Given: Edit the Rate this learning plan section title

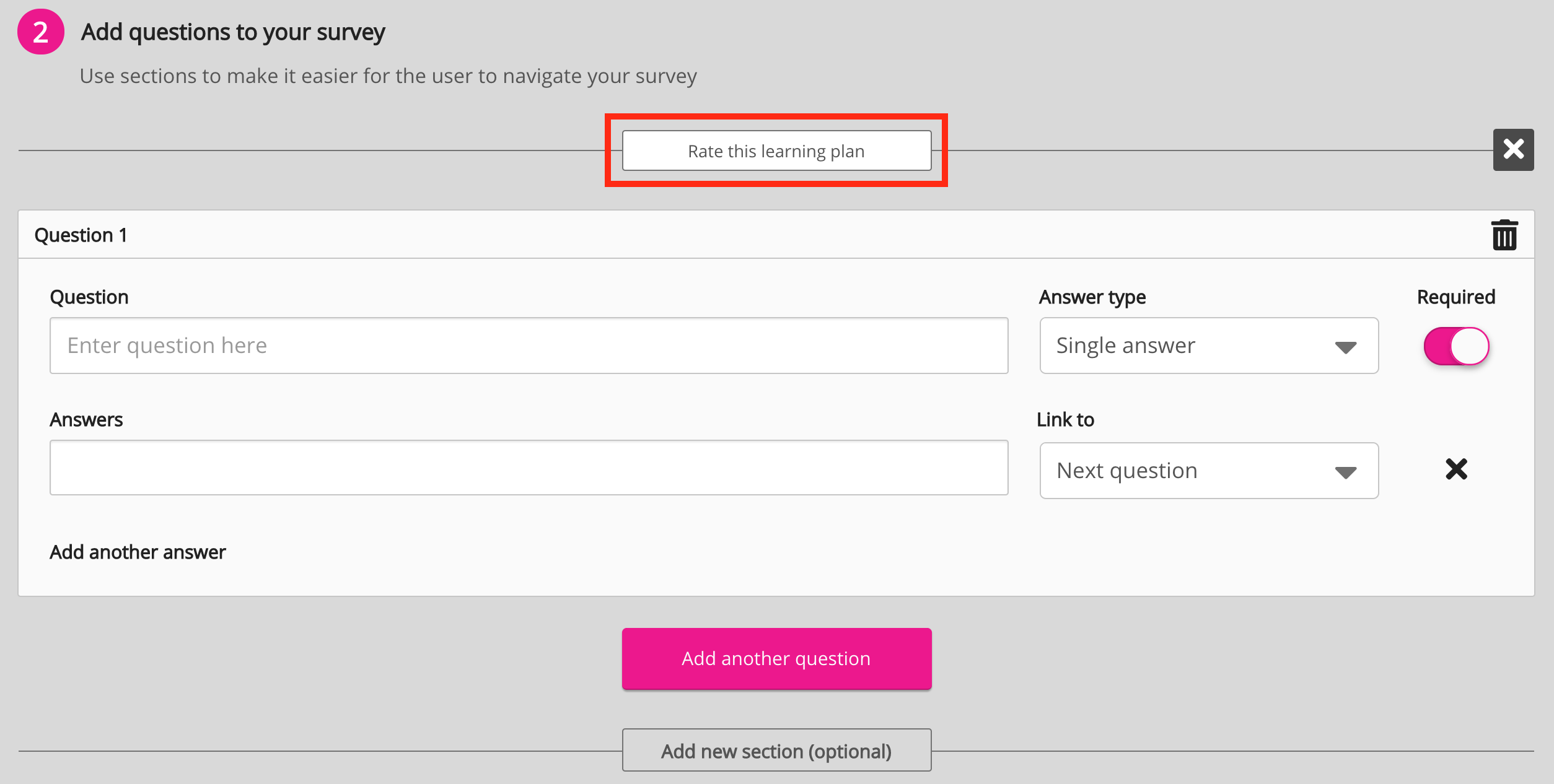Looking at the screenshot, I should [776, 150].
